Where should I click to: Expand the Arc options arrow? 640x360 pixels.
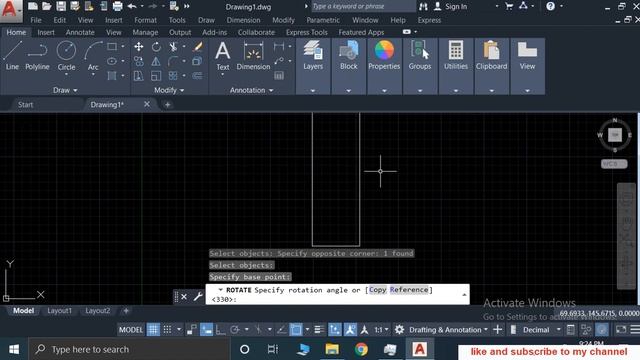point(93,76)
